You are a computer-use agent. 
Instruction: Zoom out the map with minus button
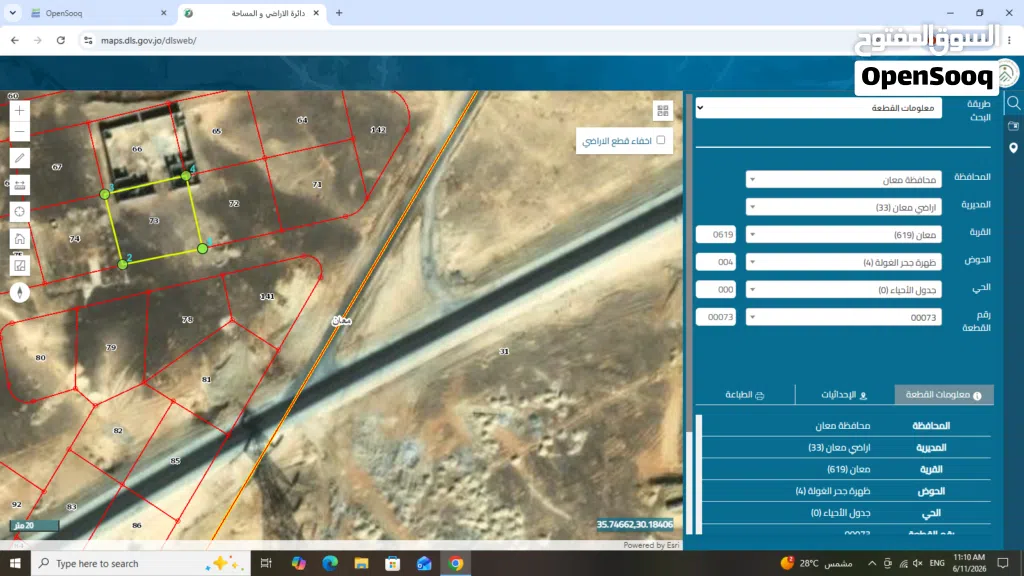coord(20,131)
